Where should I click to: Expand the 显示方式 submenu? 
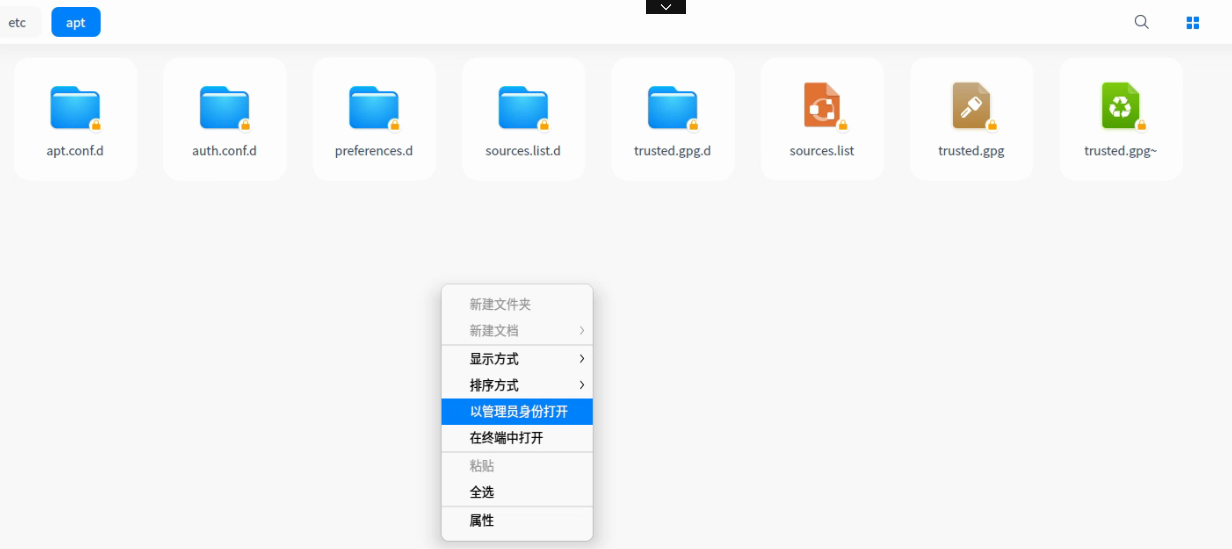pos(517,359)
